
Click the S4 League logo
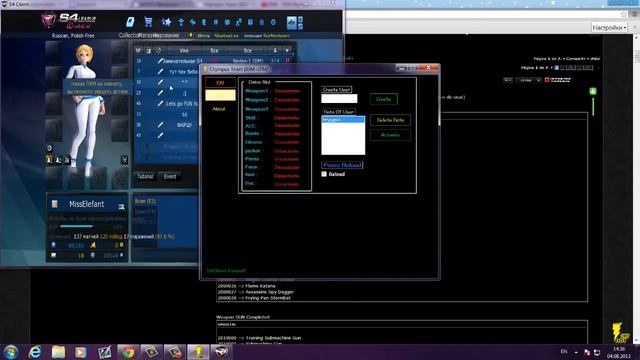click(x=69, y=20)
